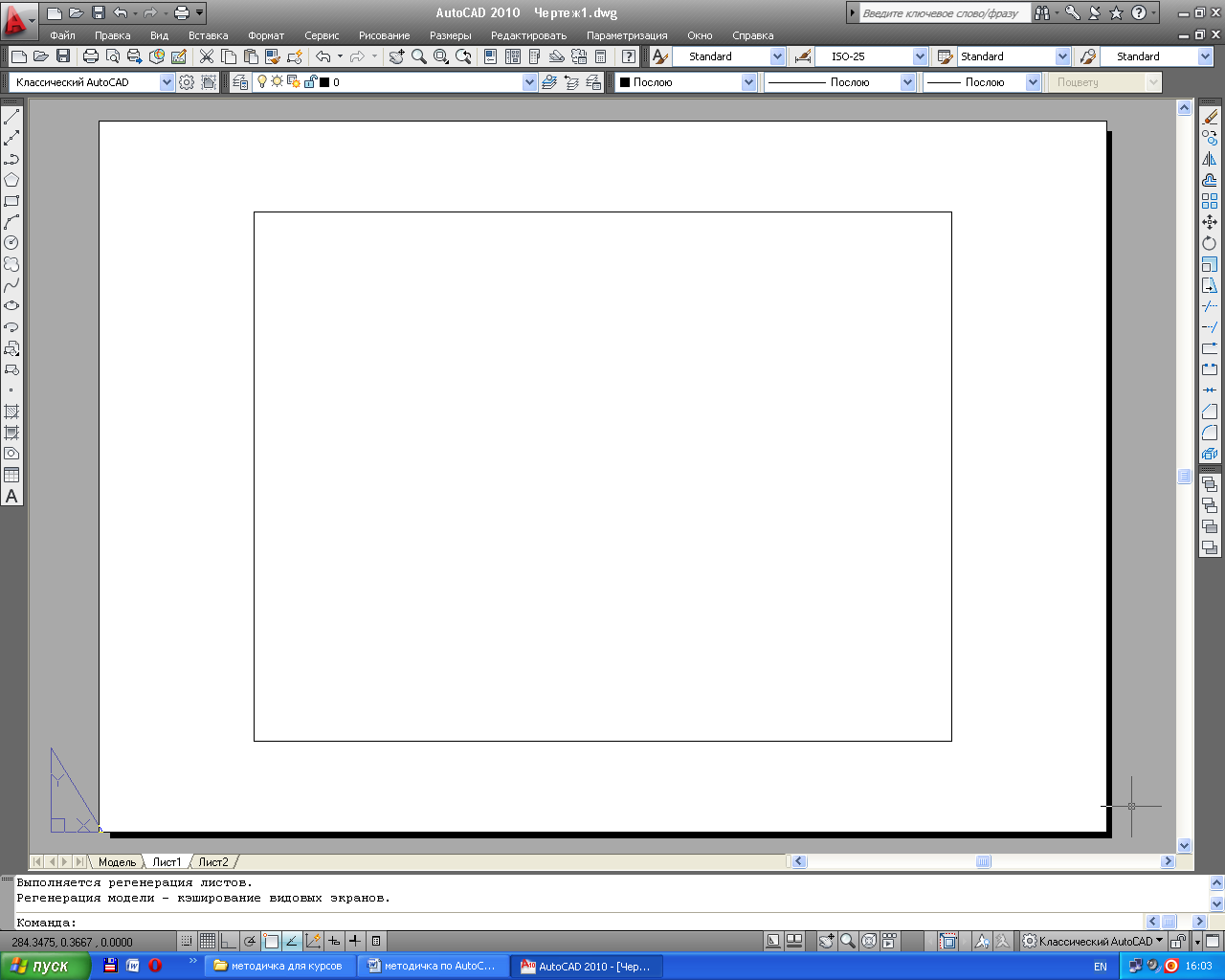Toggle Snap mode in status bar
1225x980 pixels.
[187, 942]
